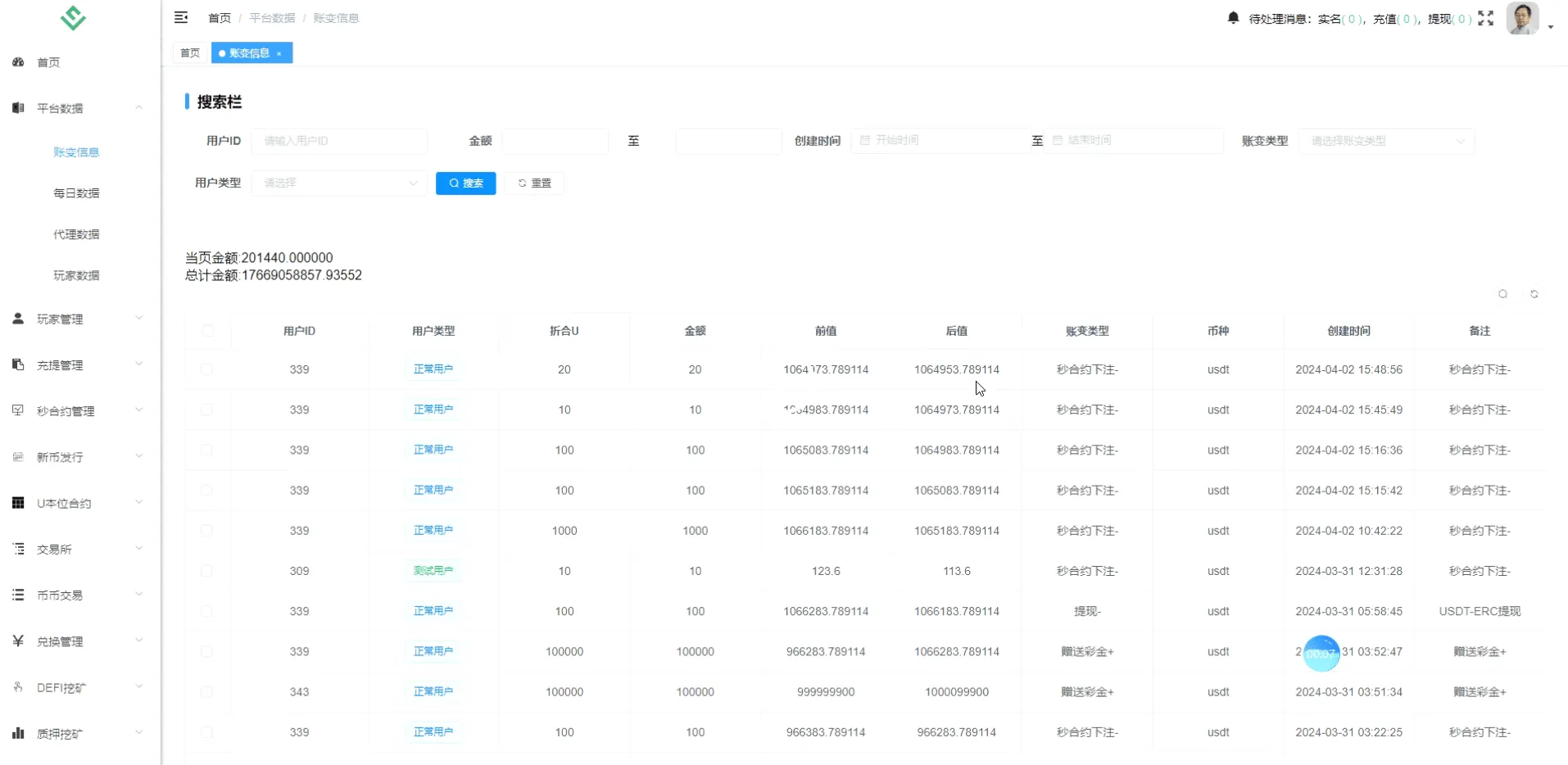The height and width of the screenshot is (765, 1568).
Task: Enter fullscreen mode
Action: point(1486,17)
